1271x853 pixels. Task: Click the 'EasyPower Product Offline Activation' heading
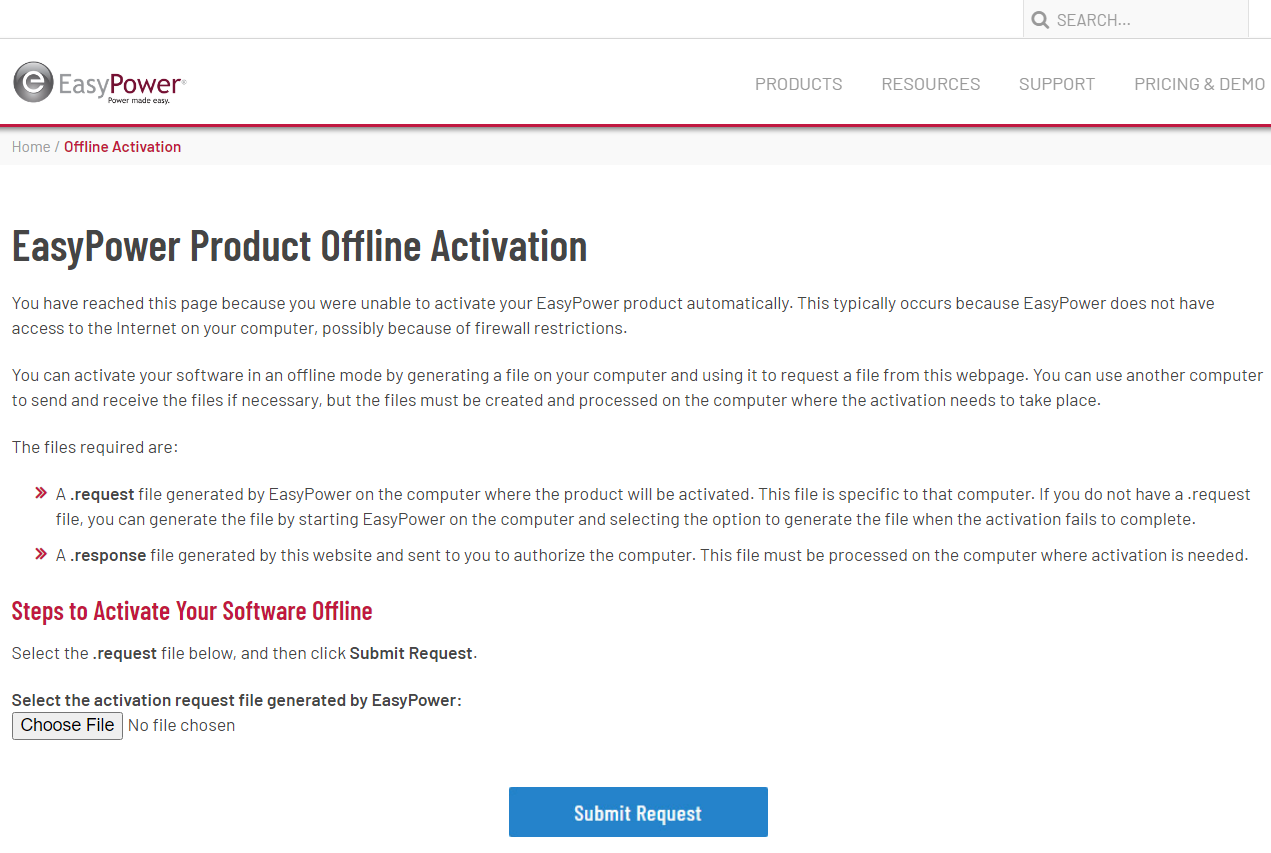(x=299, y=246)
